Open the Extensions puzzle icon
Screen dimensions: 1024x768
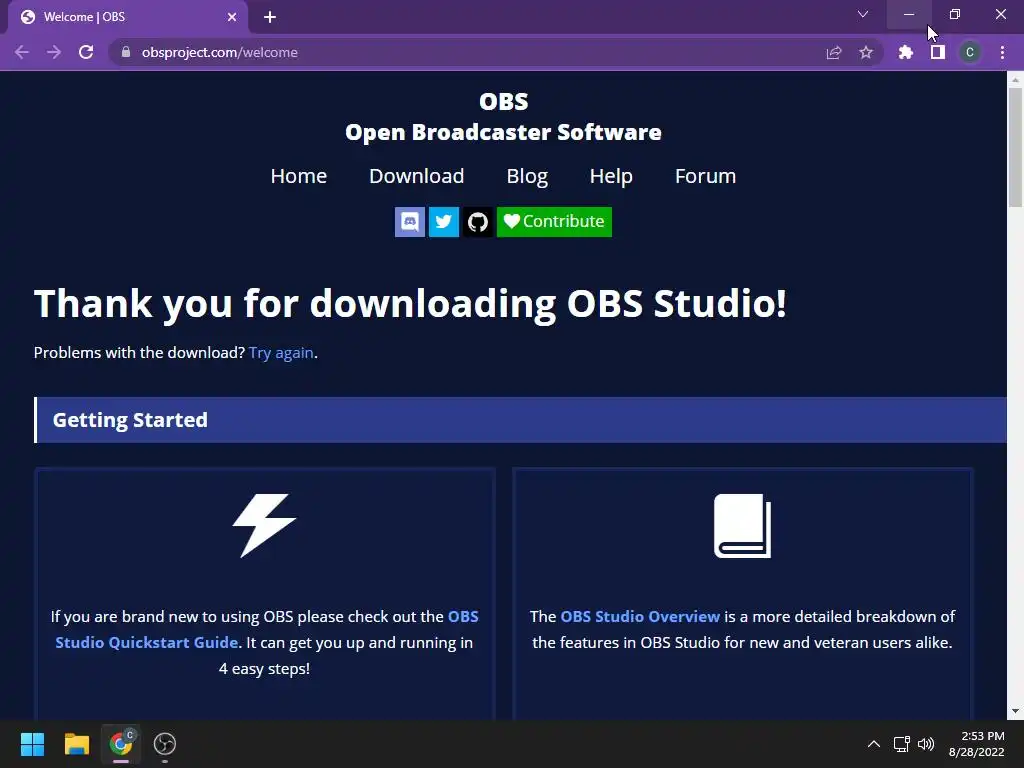[906, 52]
